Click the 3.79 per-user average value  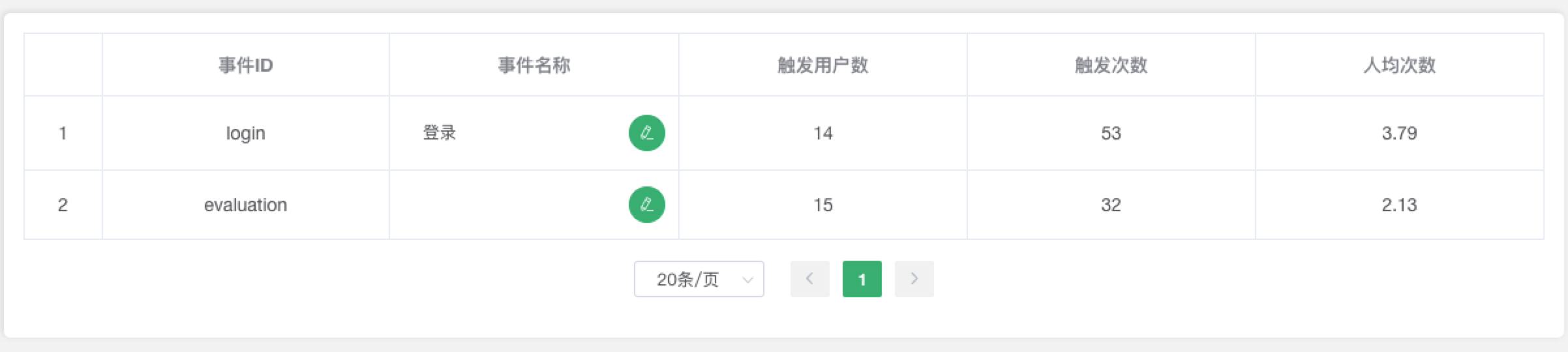(x=1399, y=134)
